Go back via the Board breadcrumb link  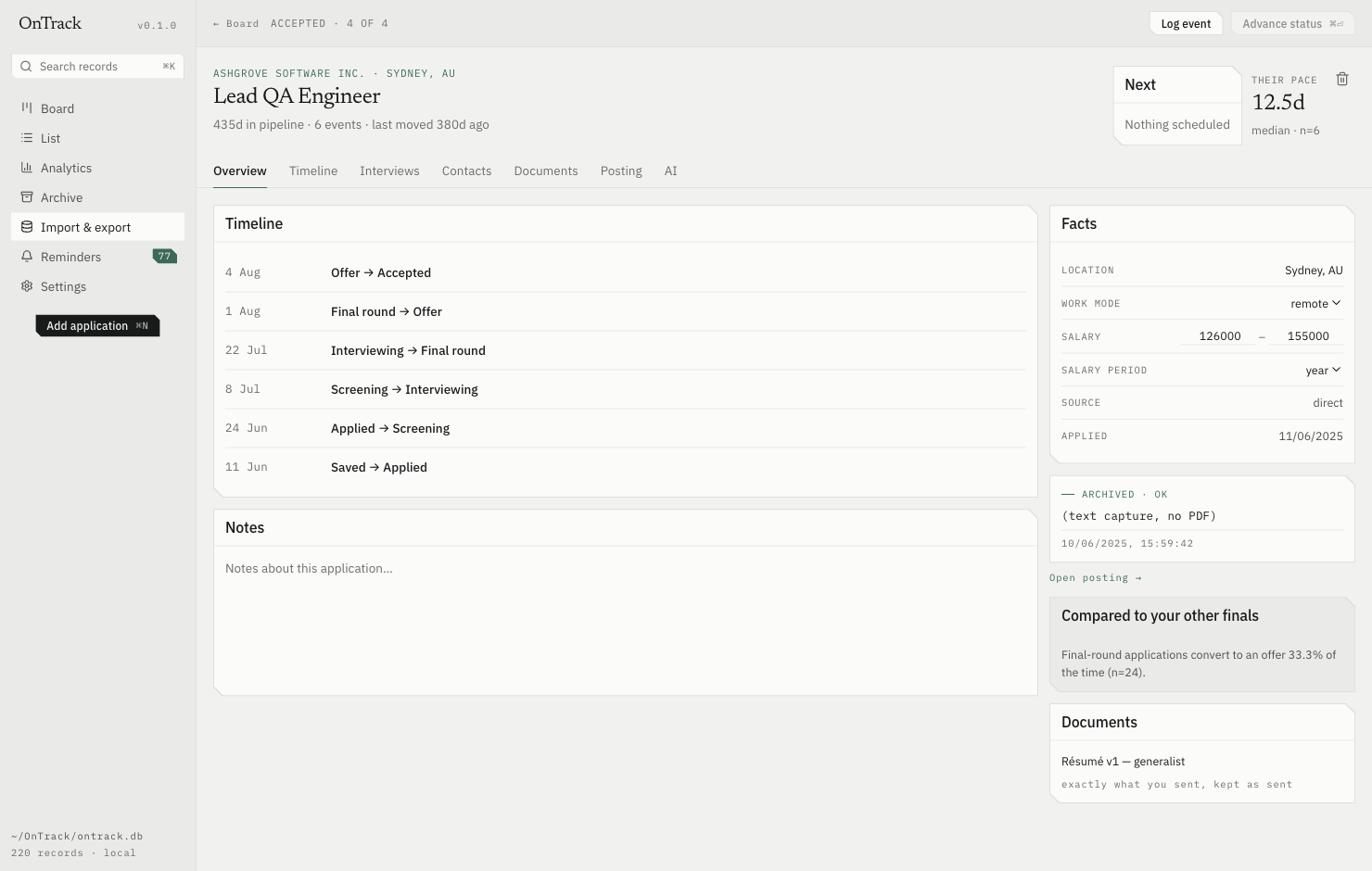(236, 24)
